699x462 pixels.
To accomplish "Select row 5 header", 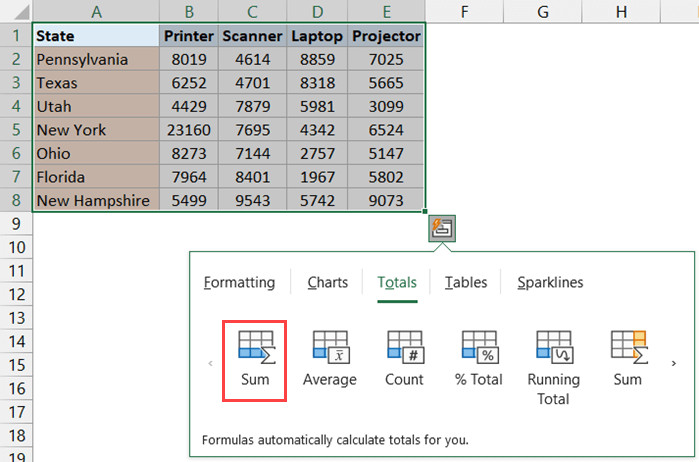I will (15, 130).
